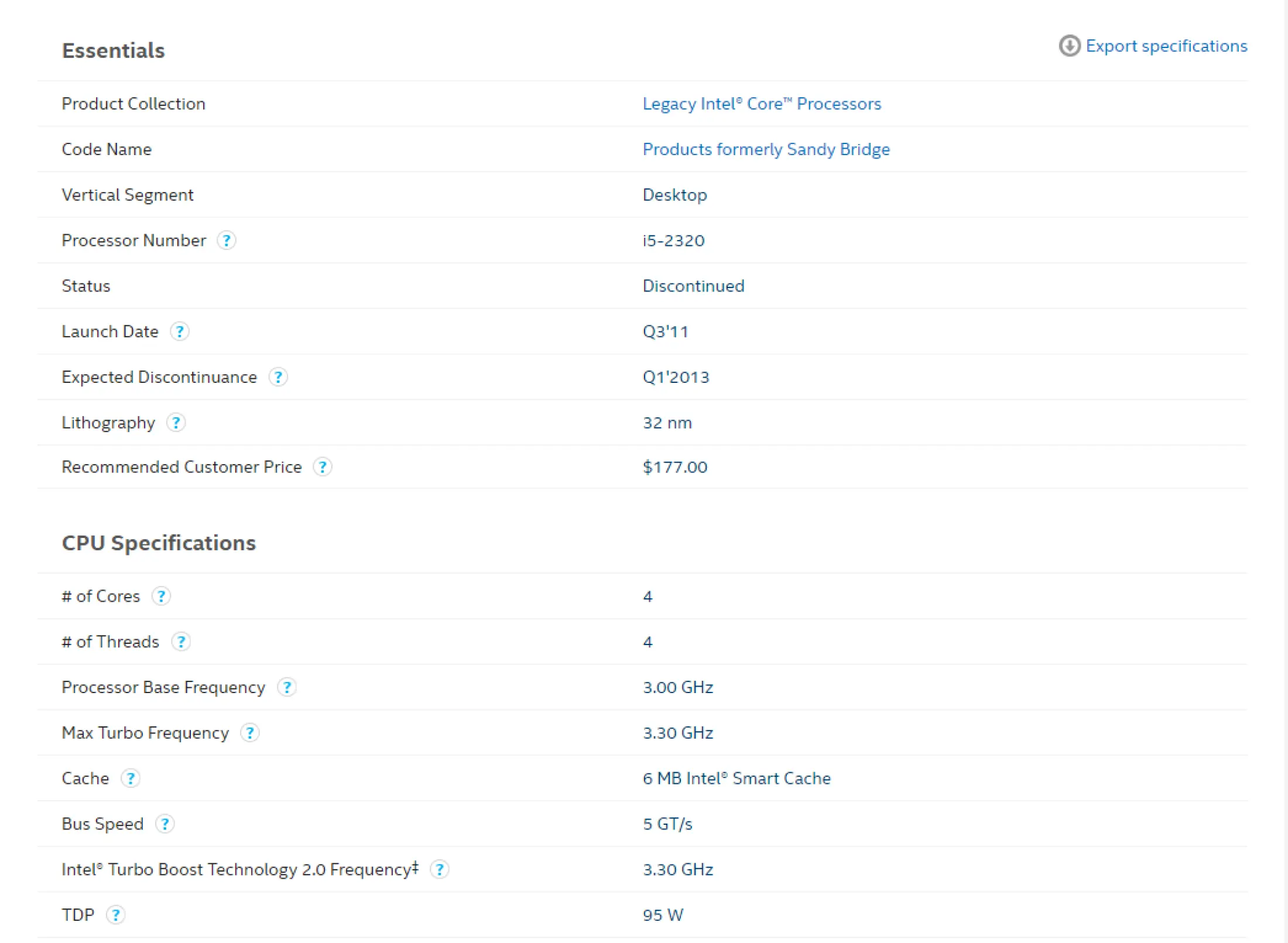This screenshot has width=1288, height=943.
Task: Show help for Lithography
Action: [x=176, y=423]
